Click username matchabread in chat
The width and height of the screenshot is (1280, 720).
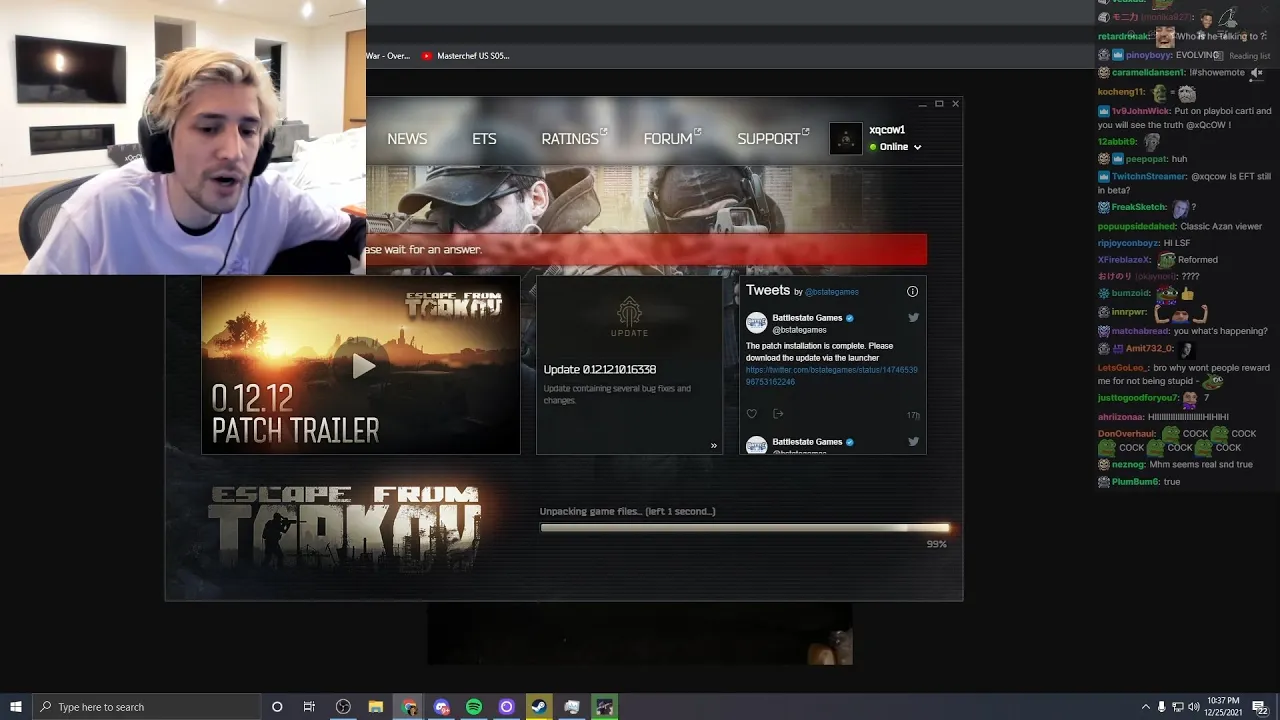(1140, 331)
